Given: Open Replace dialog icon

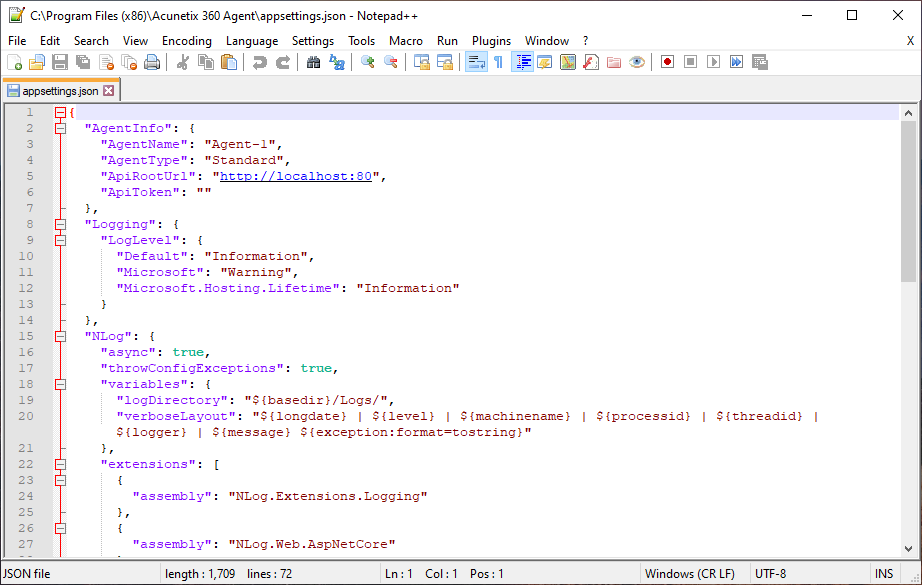Looking at the screenshot, I should point(336,62).
